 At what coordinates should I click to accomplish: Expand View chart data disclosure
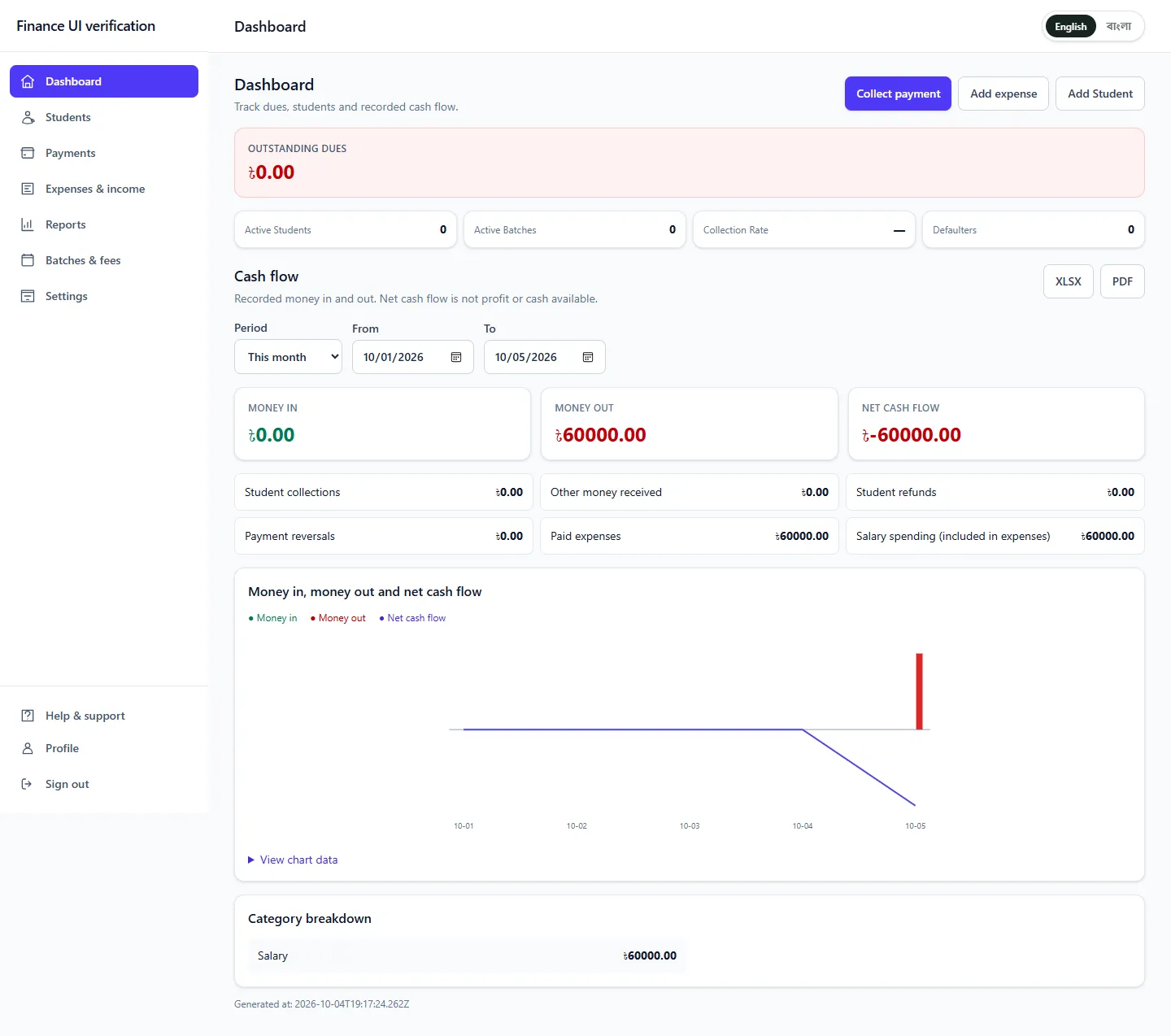pos(293,860)
